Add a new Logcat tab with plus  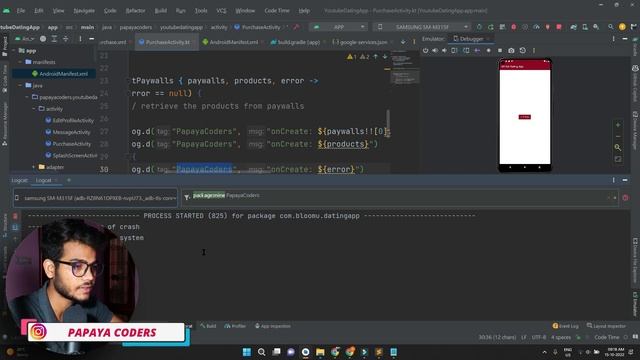pyautogui.click(x=69, y=180)
